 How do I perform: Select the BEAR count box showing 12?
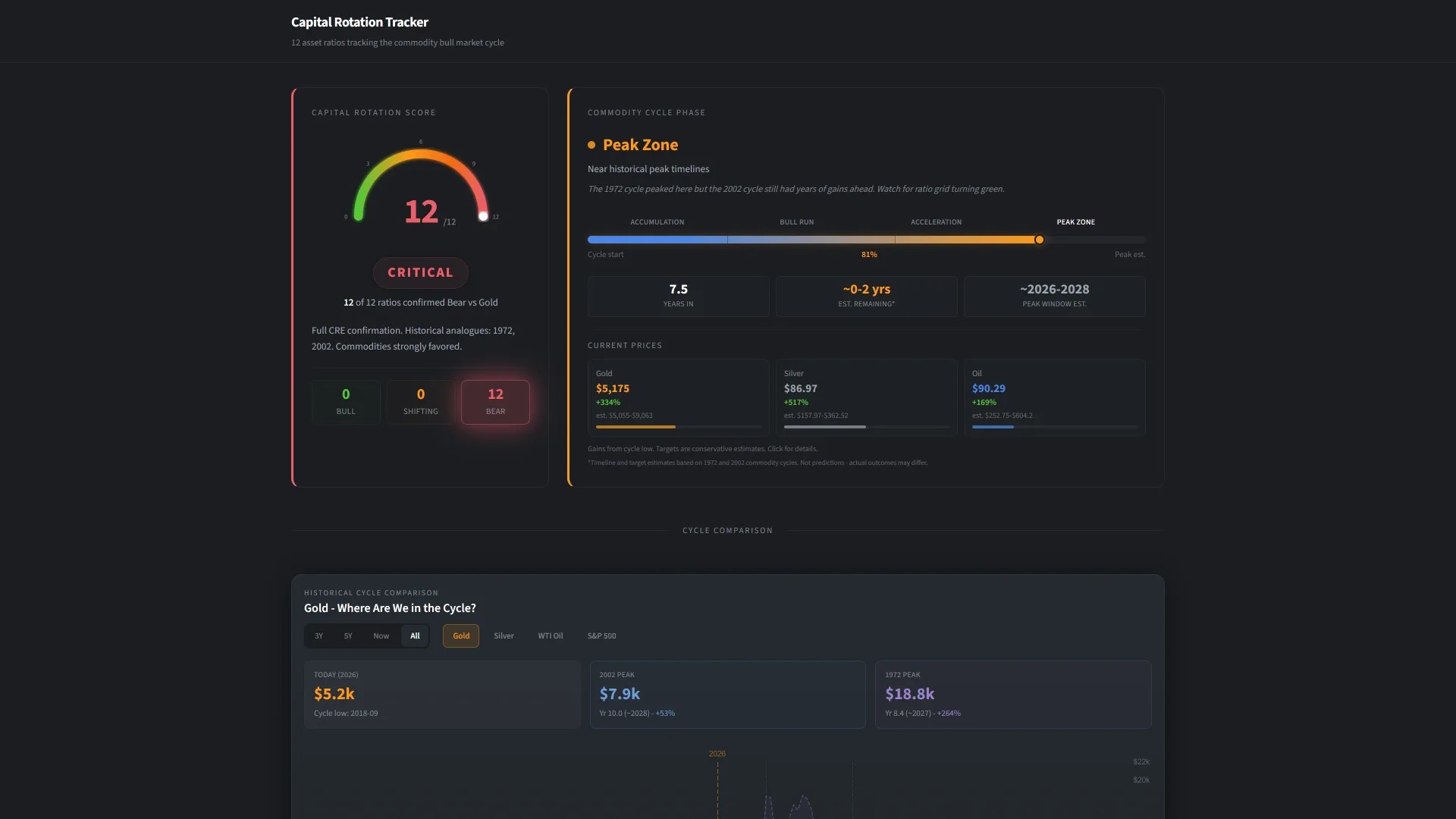[495, 402]
